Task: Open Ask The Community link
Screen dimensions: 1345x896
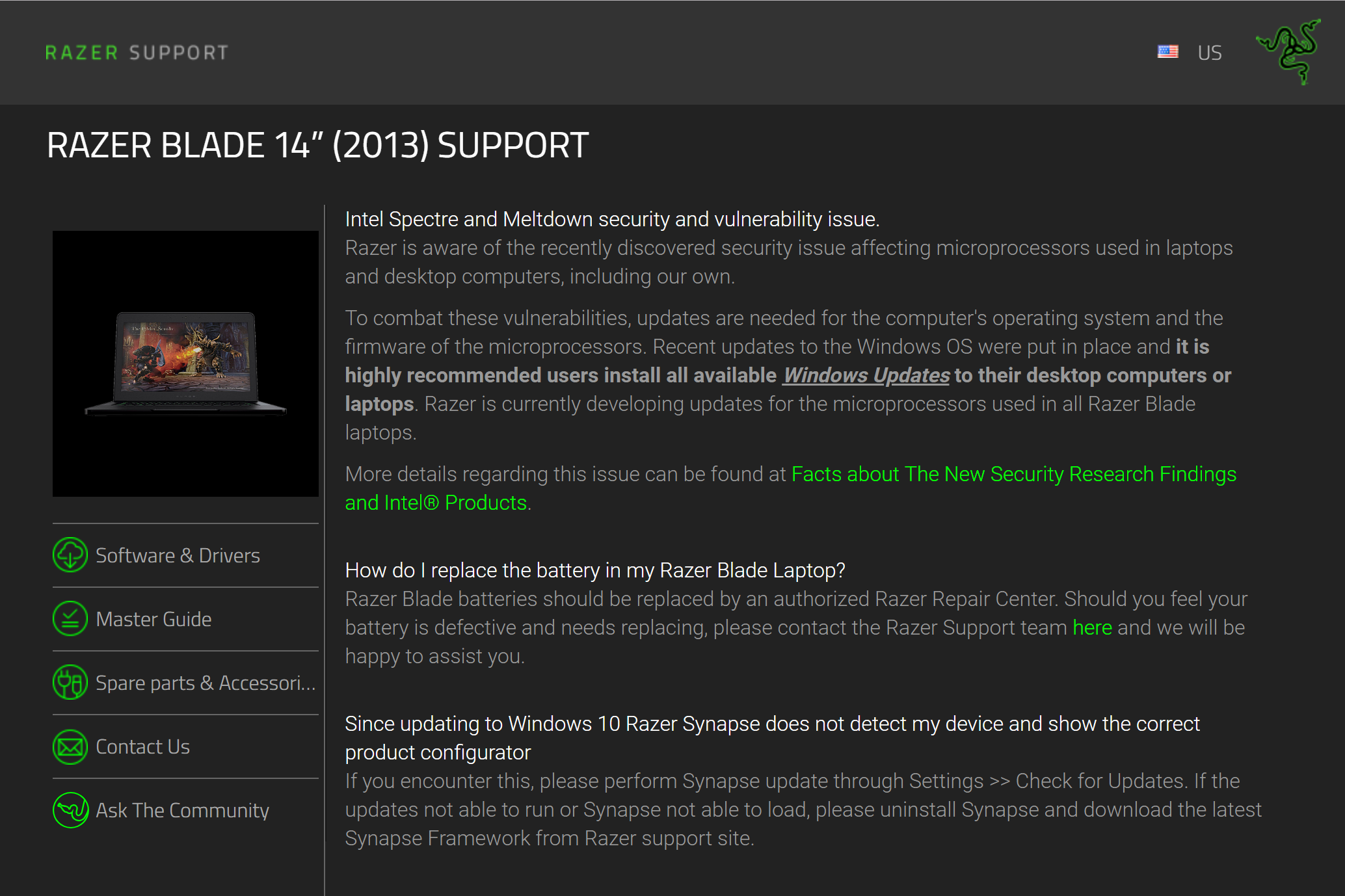Action: pos(182,810)
